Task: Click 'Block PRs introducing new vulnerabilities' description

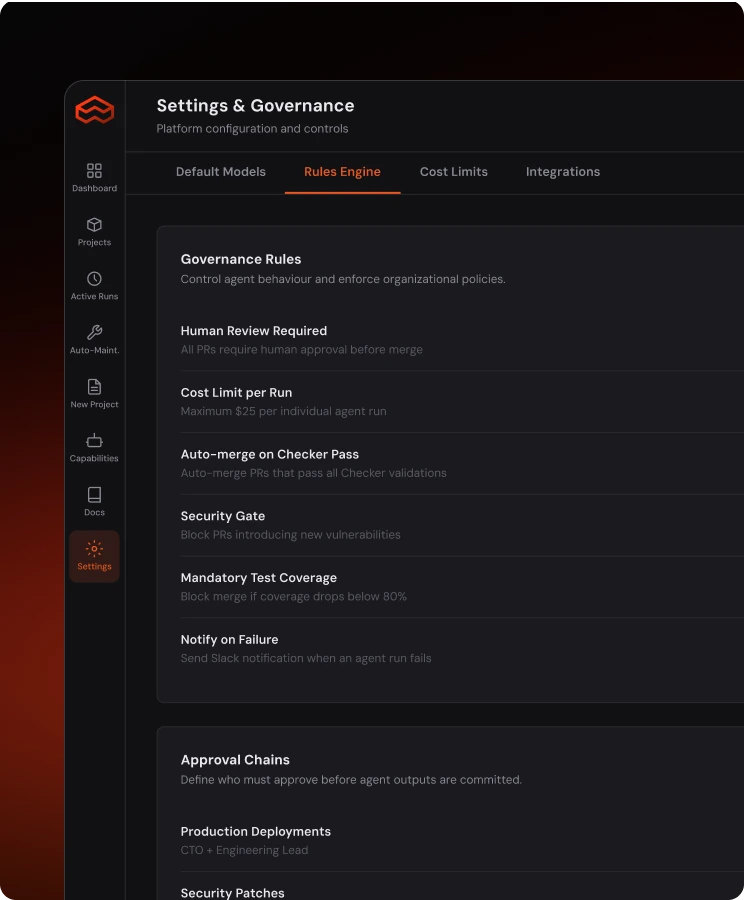Action: 290,534
